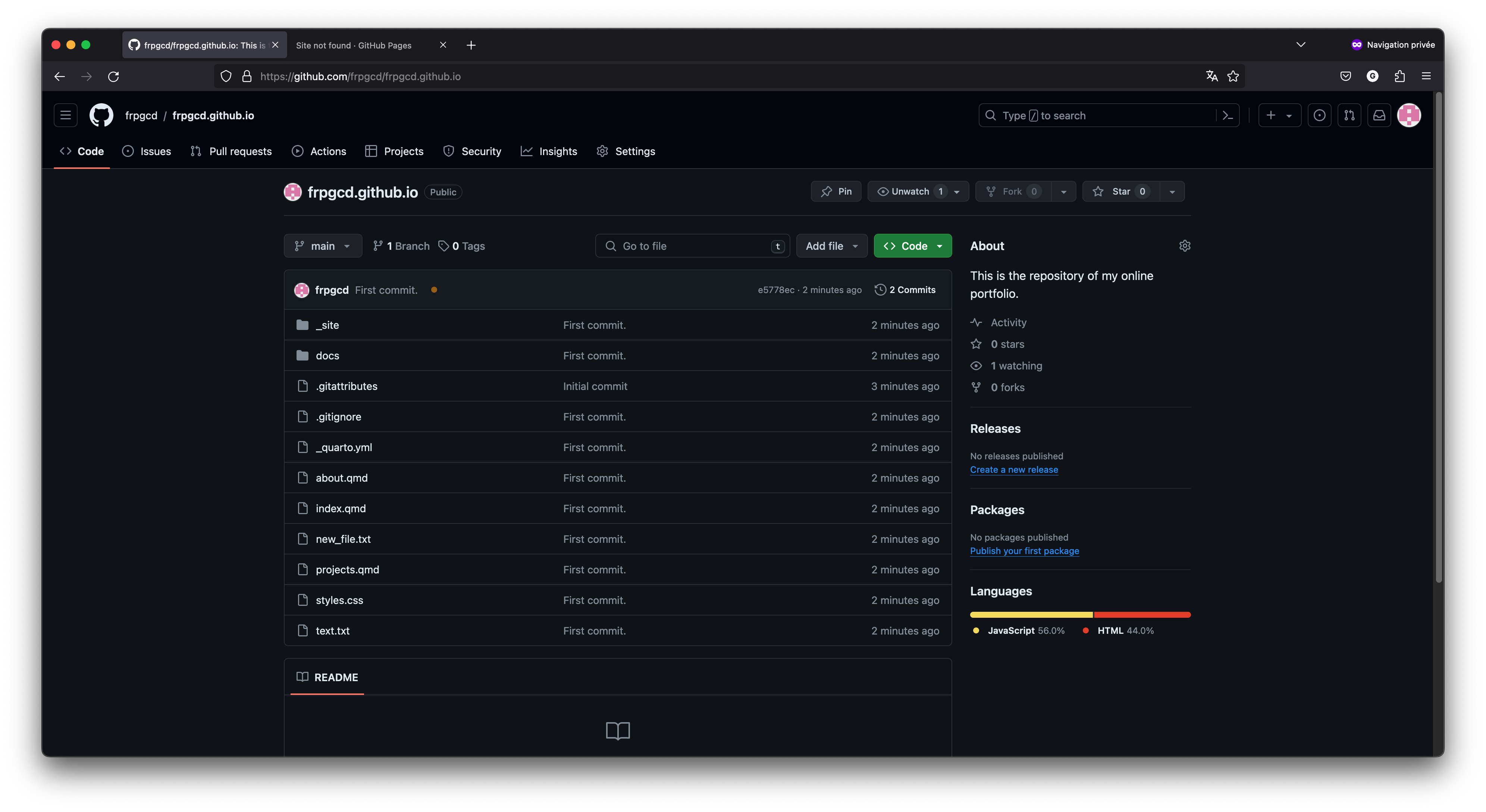Screen dimensions: 1486x812
Task: Switch to the Issues tab
Action: 147,151
